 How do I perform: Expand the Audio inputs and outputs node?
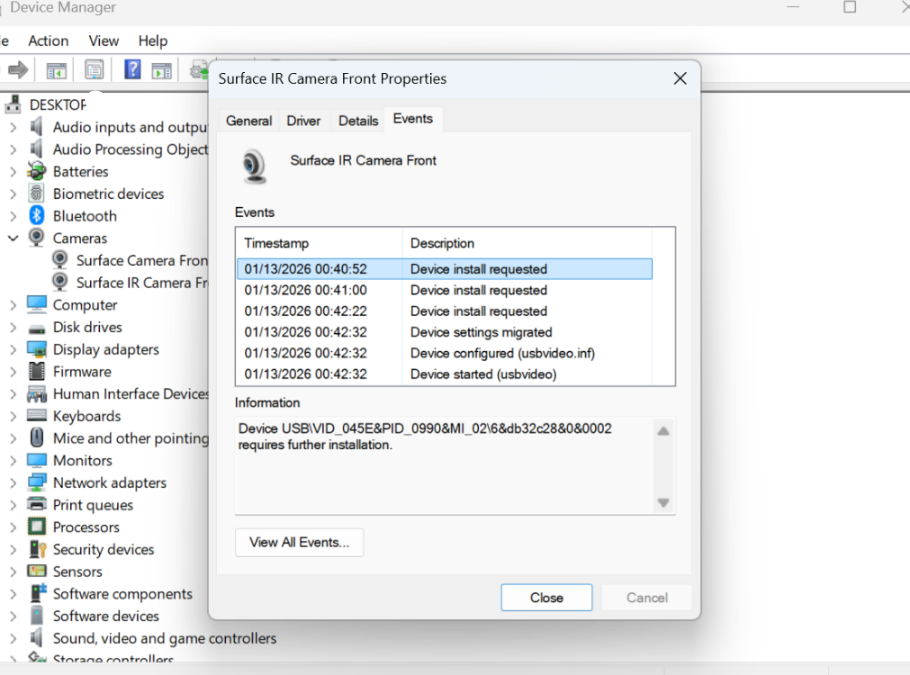13,127
